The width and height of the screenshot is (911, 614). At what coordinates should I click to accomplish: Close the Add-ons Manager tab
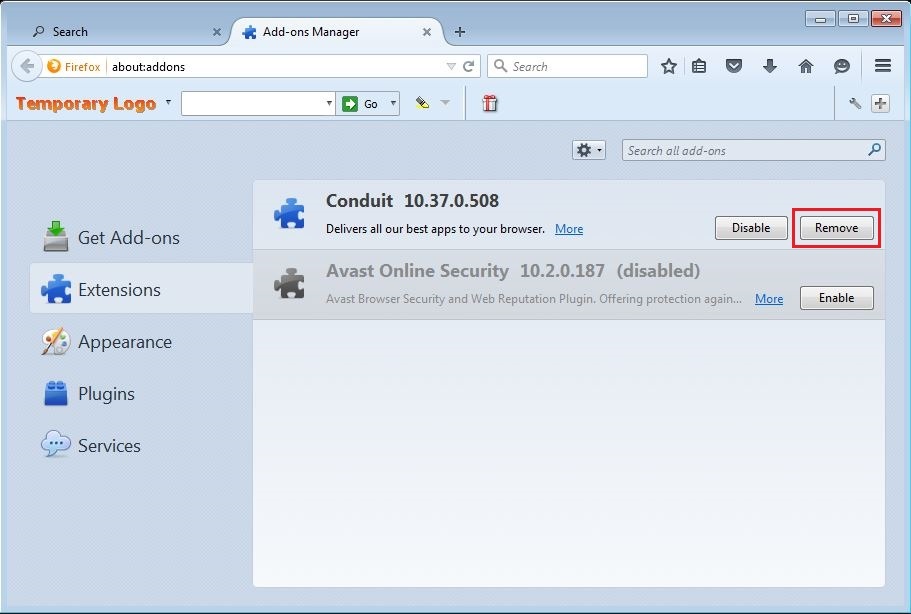click(x=426, y=32)
